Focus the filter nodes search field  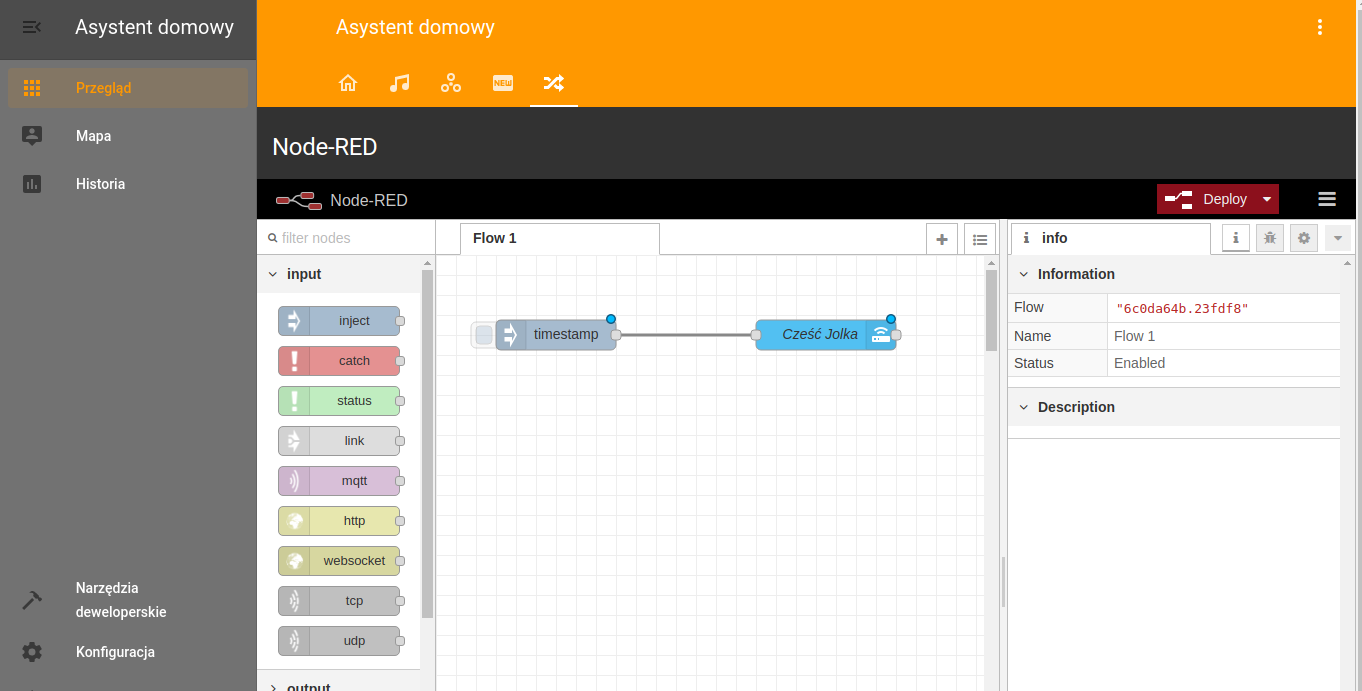click(x=346, y=238)
